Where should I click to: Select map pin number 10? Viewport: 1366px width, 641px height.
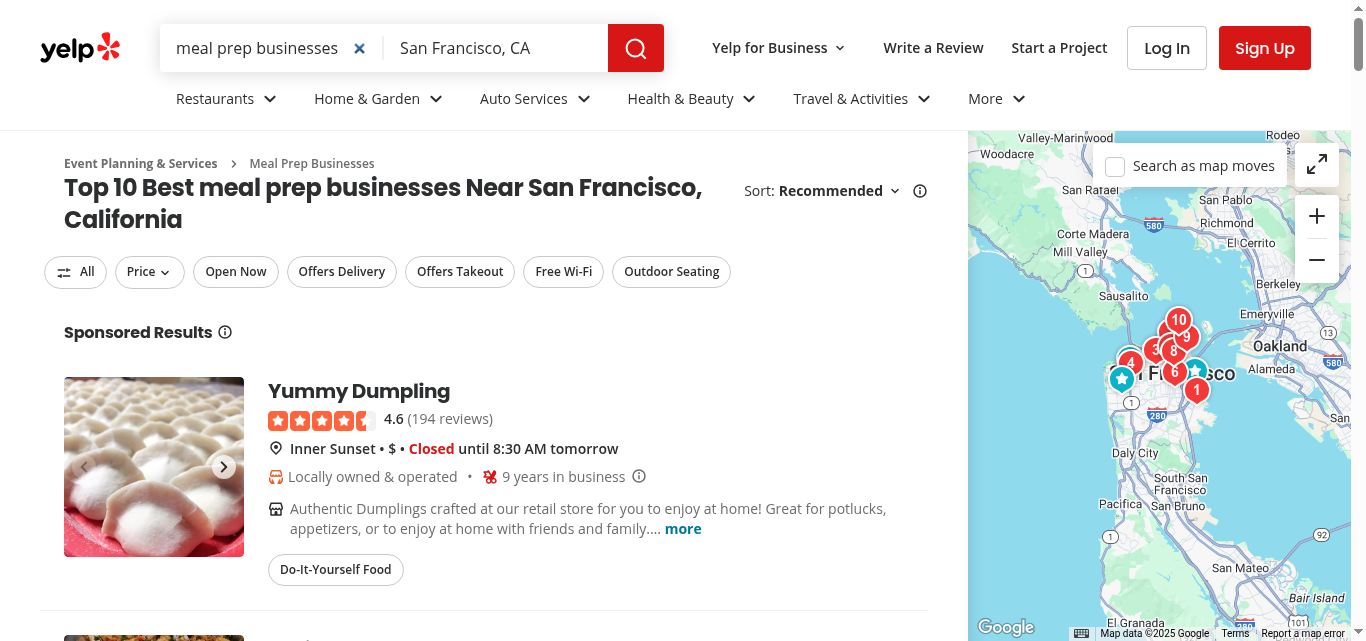(1179, 320)
